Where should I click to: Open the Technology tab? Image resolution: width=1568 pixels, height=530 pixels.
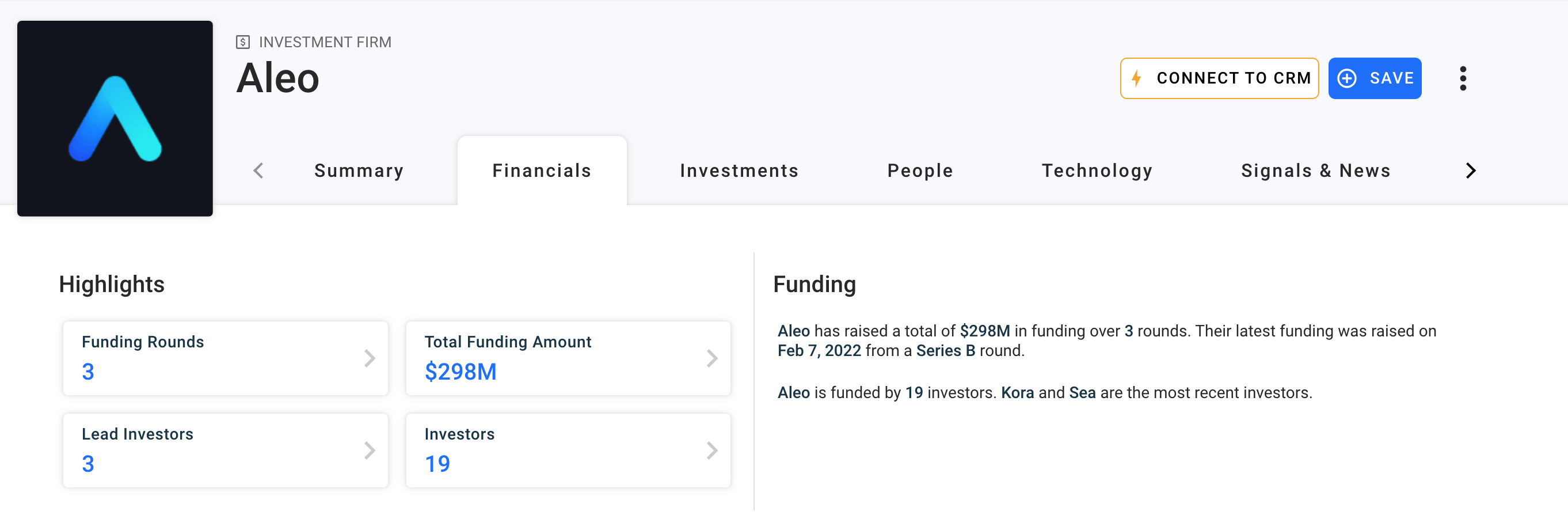tap(1097, 171)
